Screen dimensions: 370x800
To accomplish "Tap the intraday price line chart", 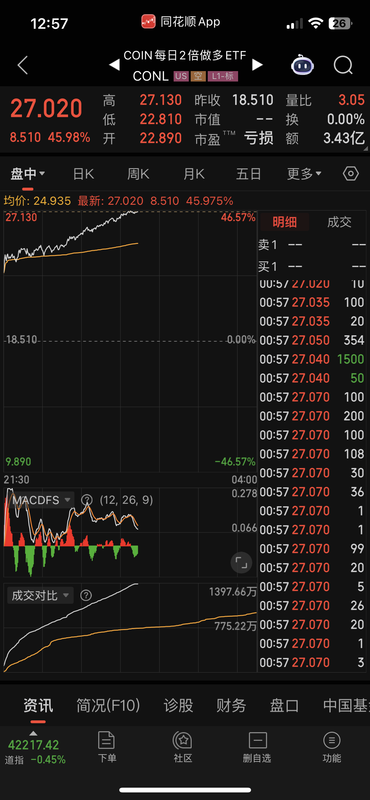I will point(130,340).
